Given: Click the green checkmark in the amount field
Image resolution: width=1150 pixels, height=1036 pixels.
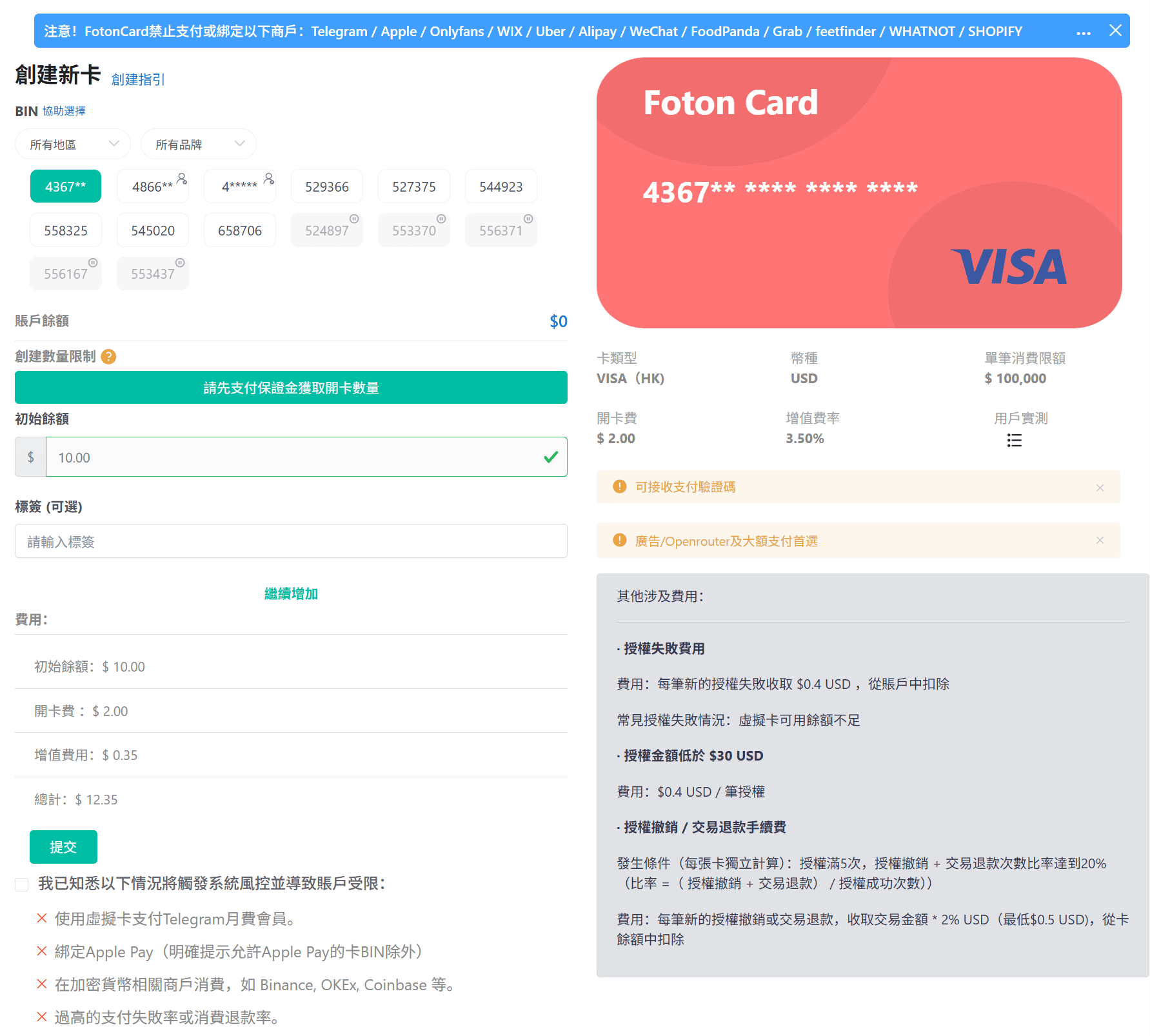Looking at the screenshot, I should coord(551,457).
